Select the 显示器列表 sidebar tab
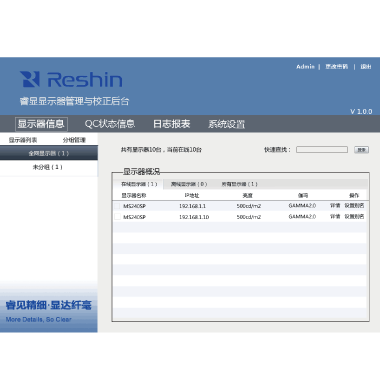Image resolution: width=380 pixels, height=380 pixels. 23,140
